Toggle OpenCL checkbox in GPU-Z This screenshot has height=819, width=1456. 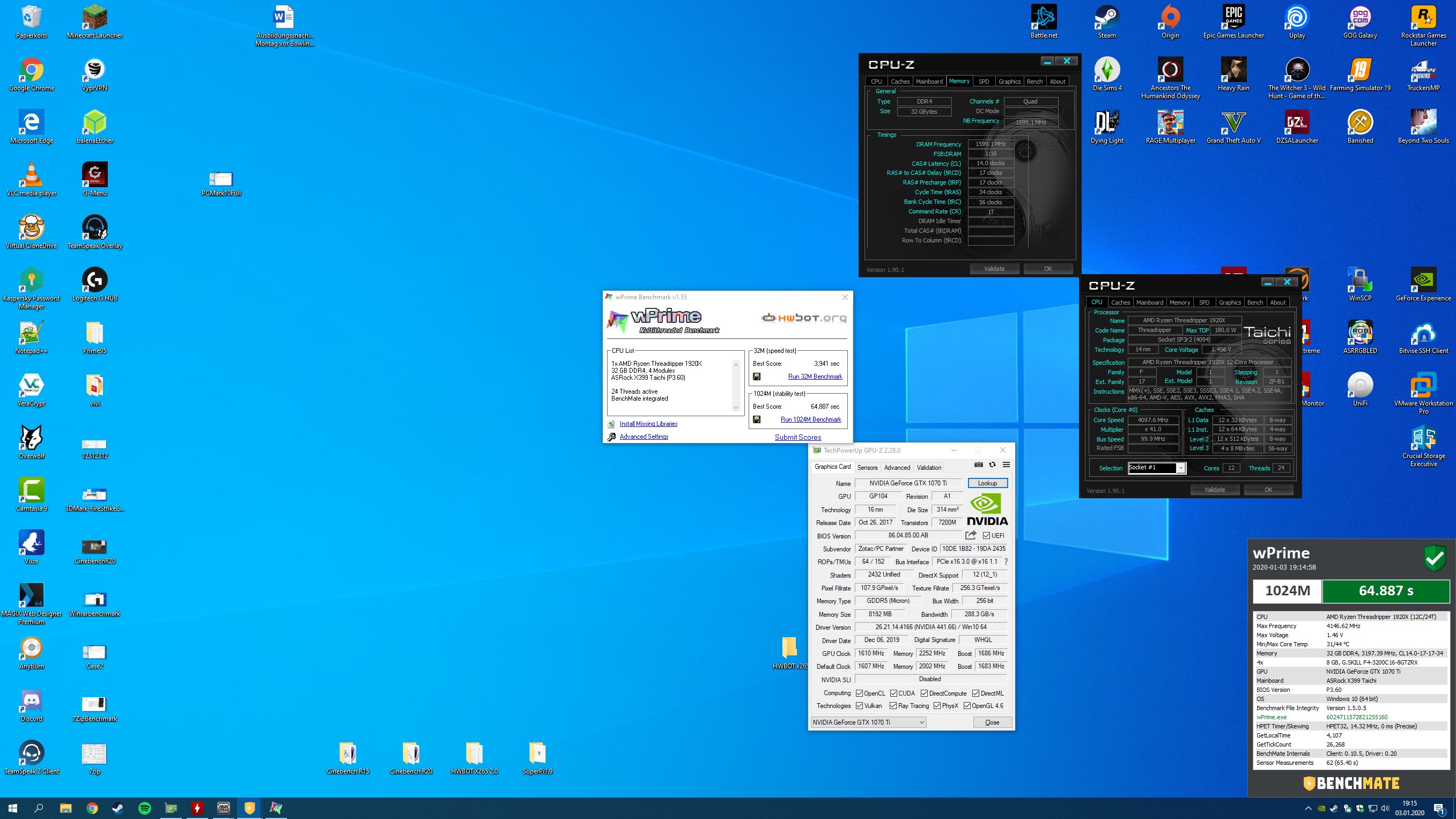pos(859,693)
